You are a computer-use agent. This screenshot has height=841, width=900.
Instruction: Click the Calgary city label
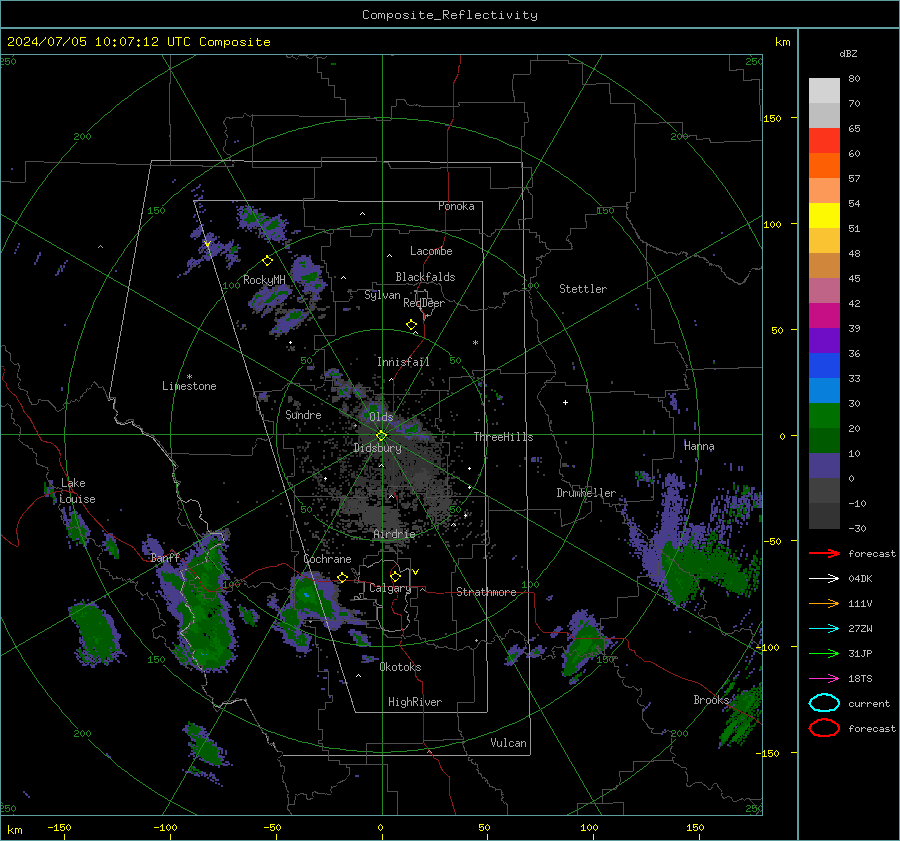(x=390, y=588)
